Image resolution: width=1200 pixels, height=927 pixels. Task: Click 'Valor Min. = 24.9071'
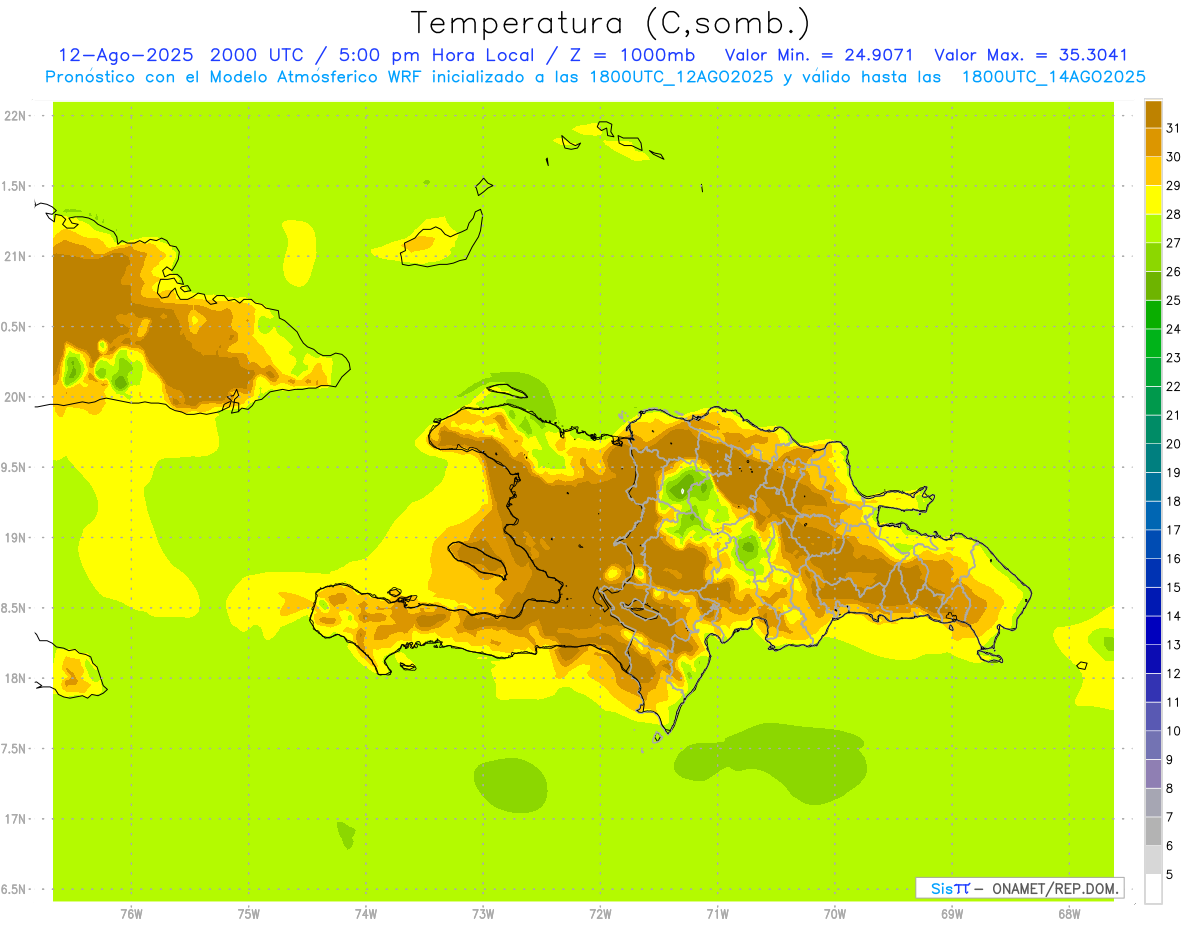click(x=819, y=55)
